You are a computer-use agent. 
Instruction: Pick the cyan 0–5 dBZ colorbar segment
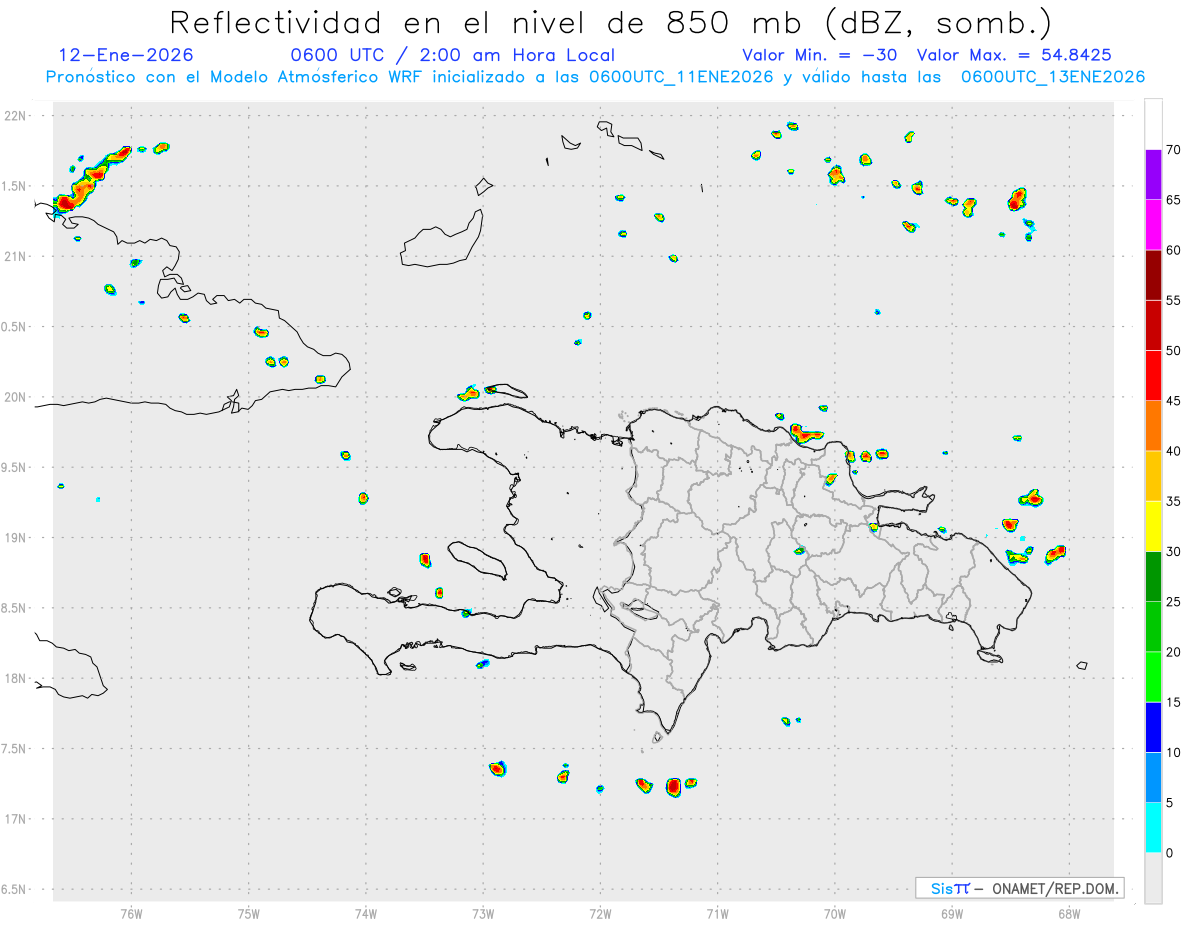tap(1153, 828)
